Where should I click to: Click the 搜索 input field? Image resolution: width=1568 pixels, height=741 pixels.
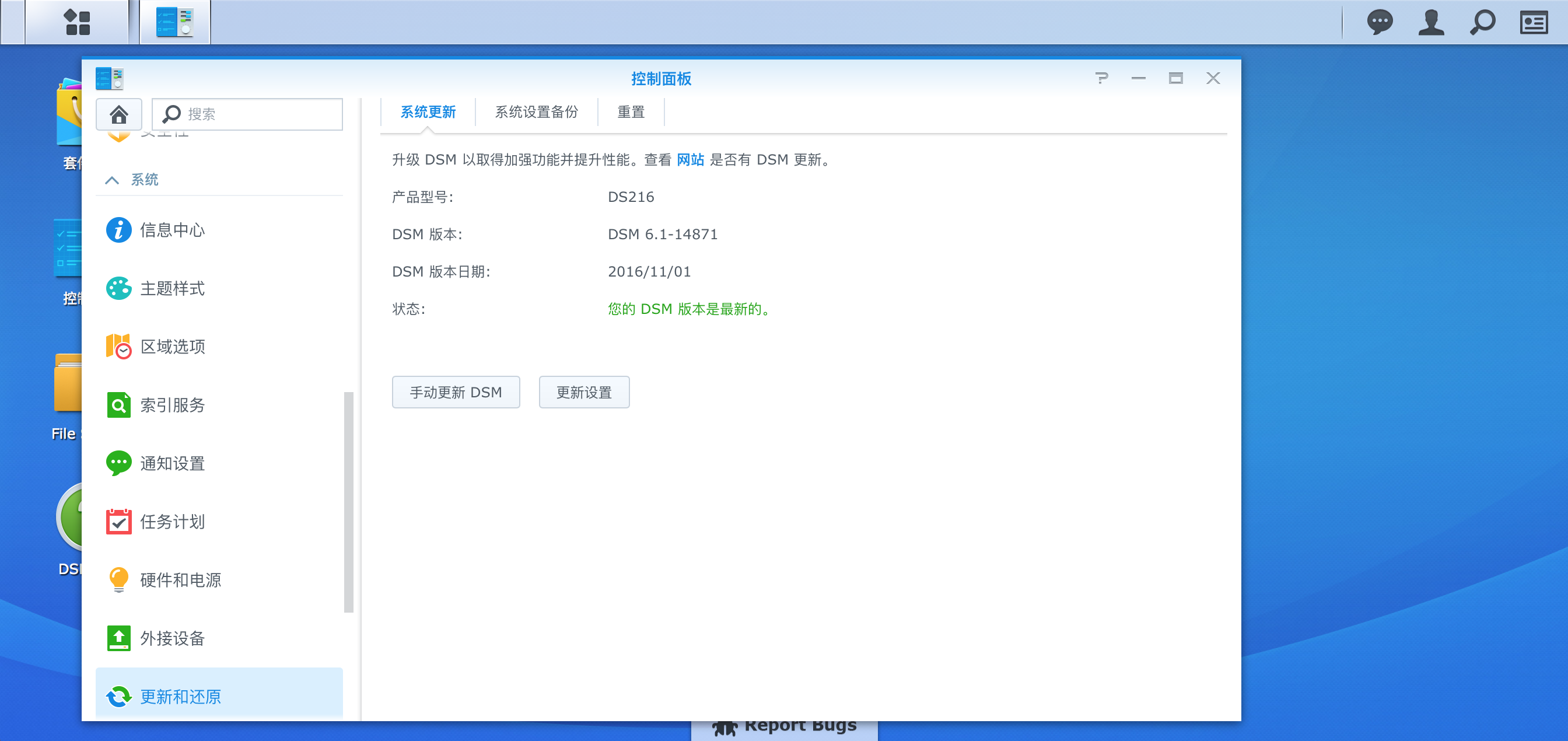coord(247,114)
